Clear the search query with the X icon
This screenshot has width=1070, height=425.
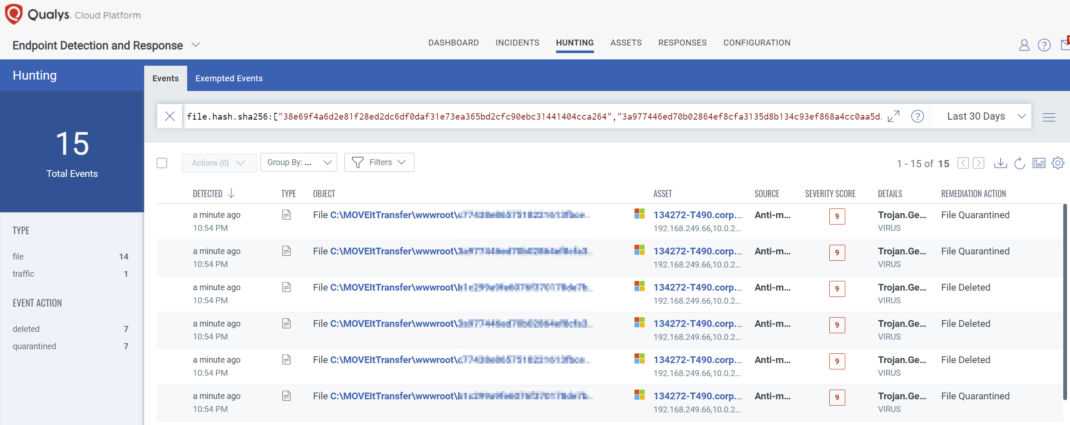click(x=169, y=117)
